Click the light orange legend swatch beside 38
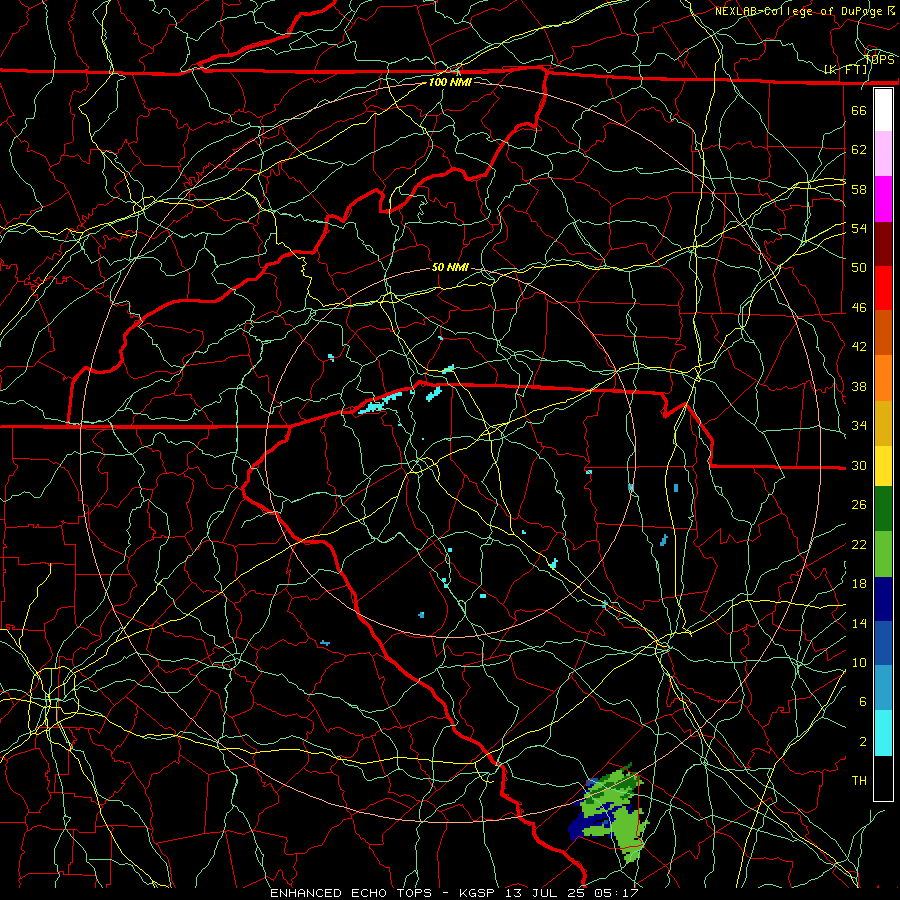 pyautogui.click(x=883, y=378)
